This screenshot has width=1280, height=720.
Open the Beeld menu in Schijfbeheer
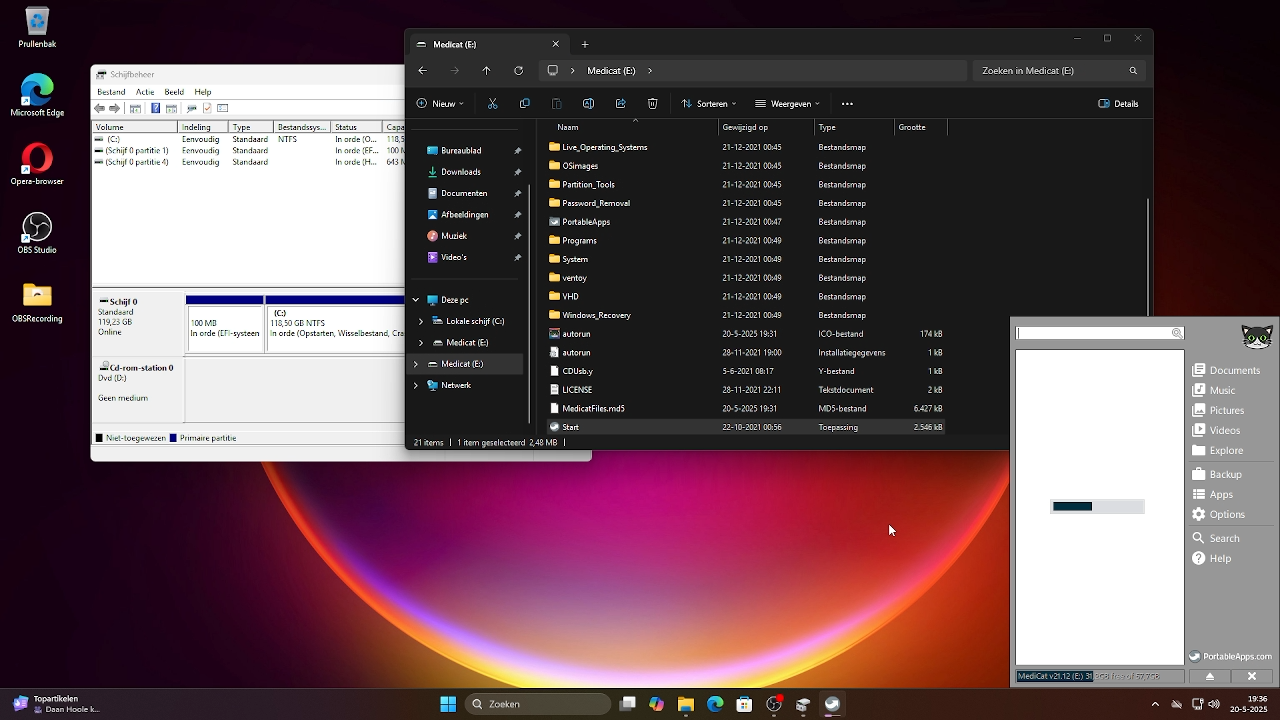point(174,92)
